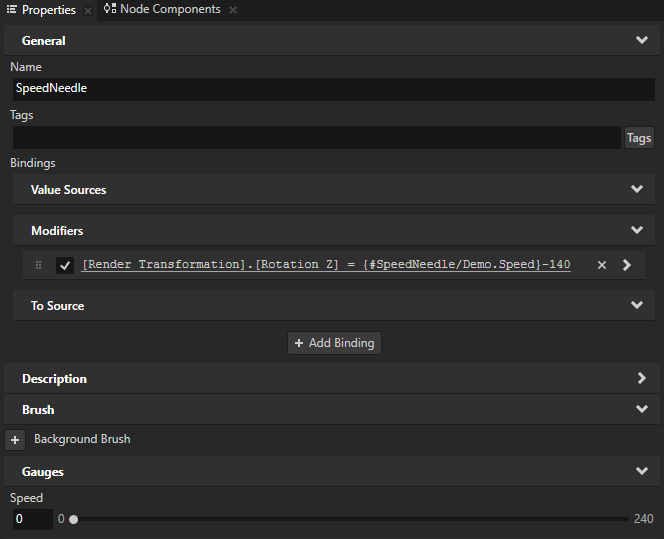Remove the Rotation Z binding
The width and height of the screenshot is (664, 539).
click(602, 265)
